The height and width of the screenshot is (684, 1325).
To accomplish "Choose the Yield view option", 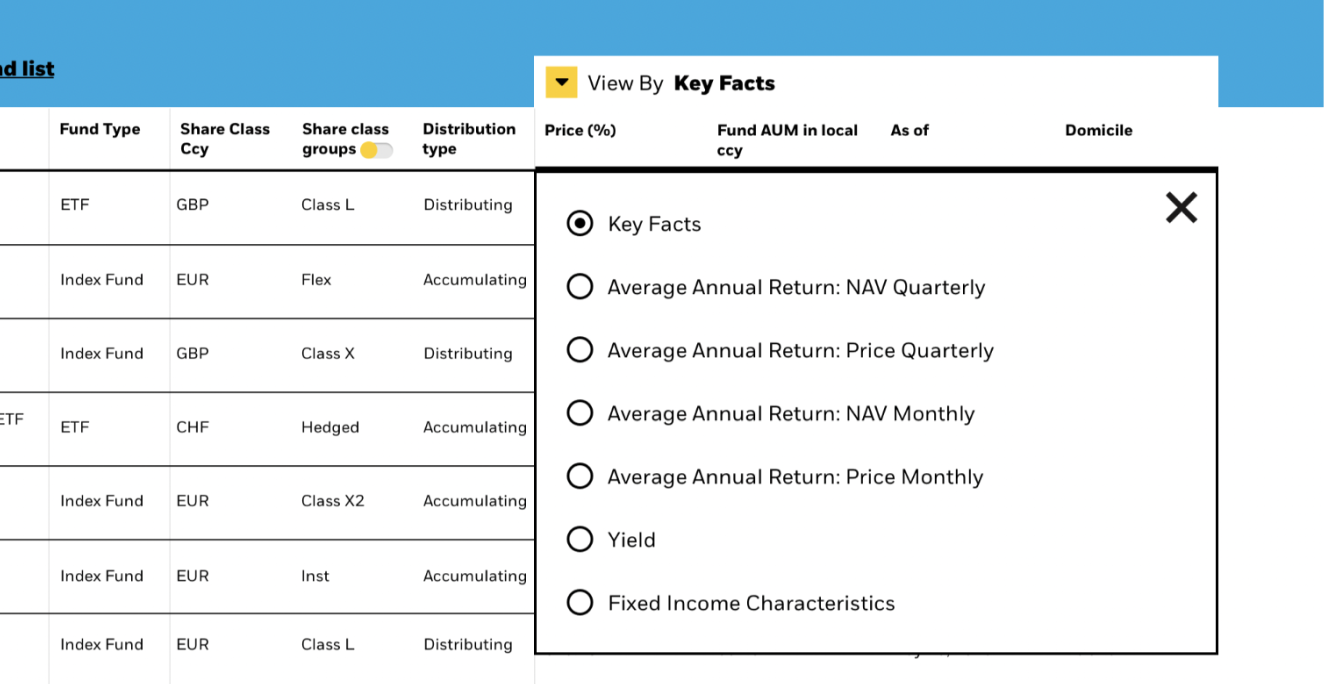I will 580,540.
